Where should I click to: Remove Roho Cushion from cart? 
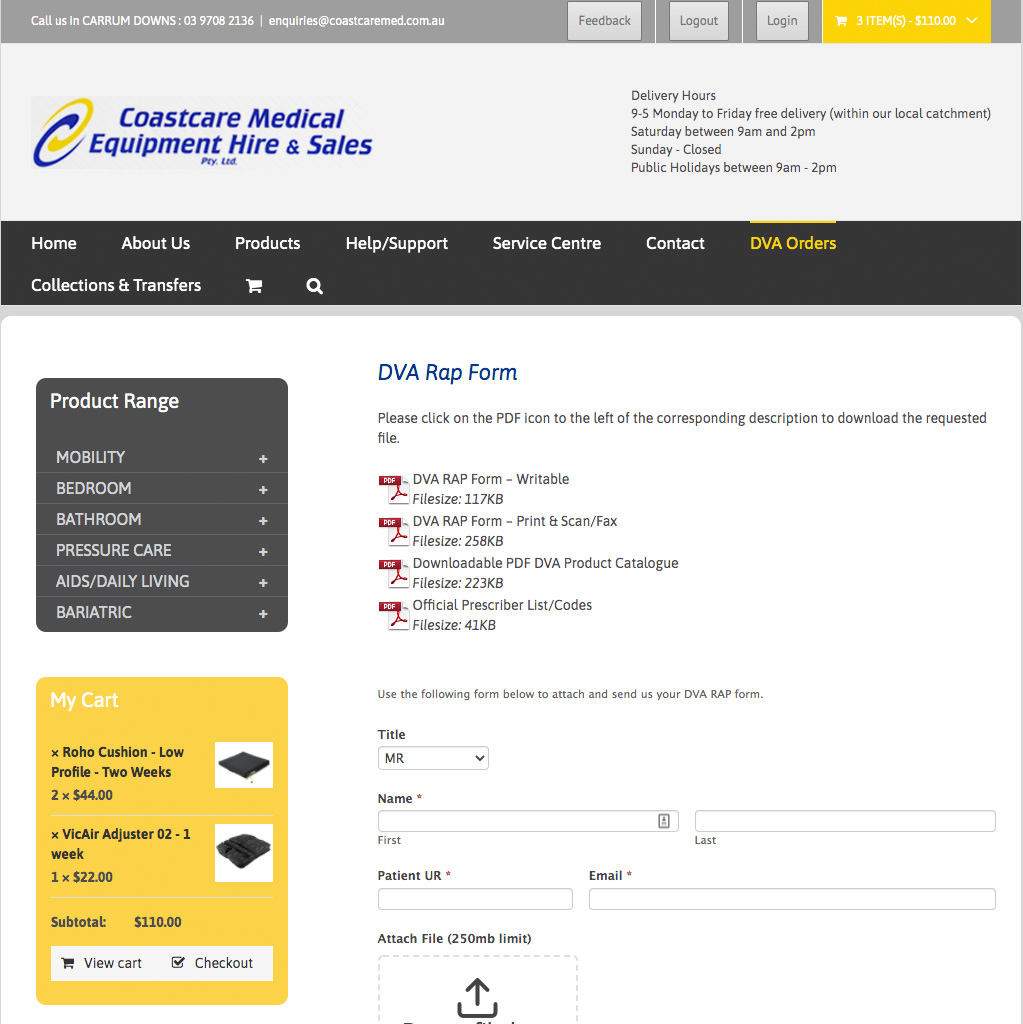(x=55, y=753)
